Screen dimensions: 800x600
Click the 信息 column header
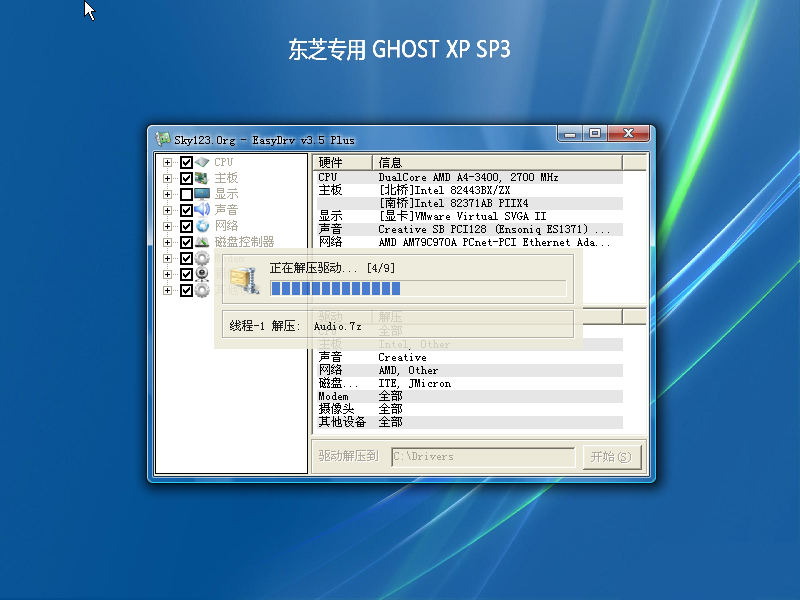click(497, 163)
